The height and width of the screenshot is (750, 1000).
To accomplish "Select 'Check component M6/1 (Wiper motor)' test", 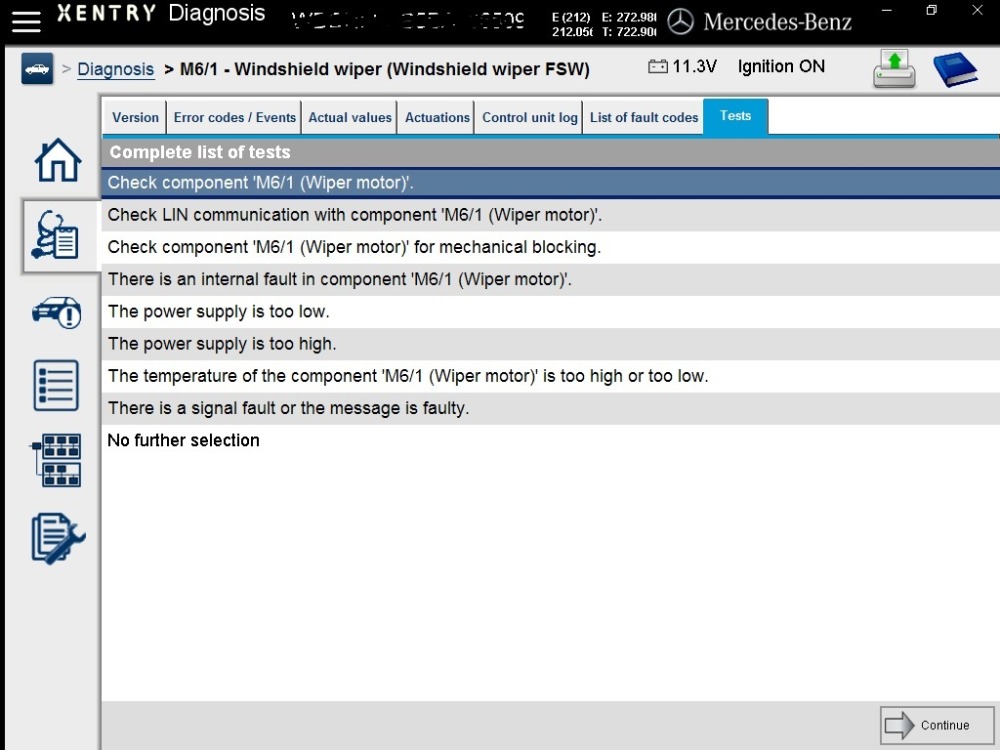I will [x=550, y=182].
